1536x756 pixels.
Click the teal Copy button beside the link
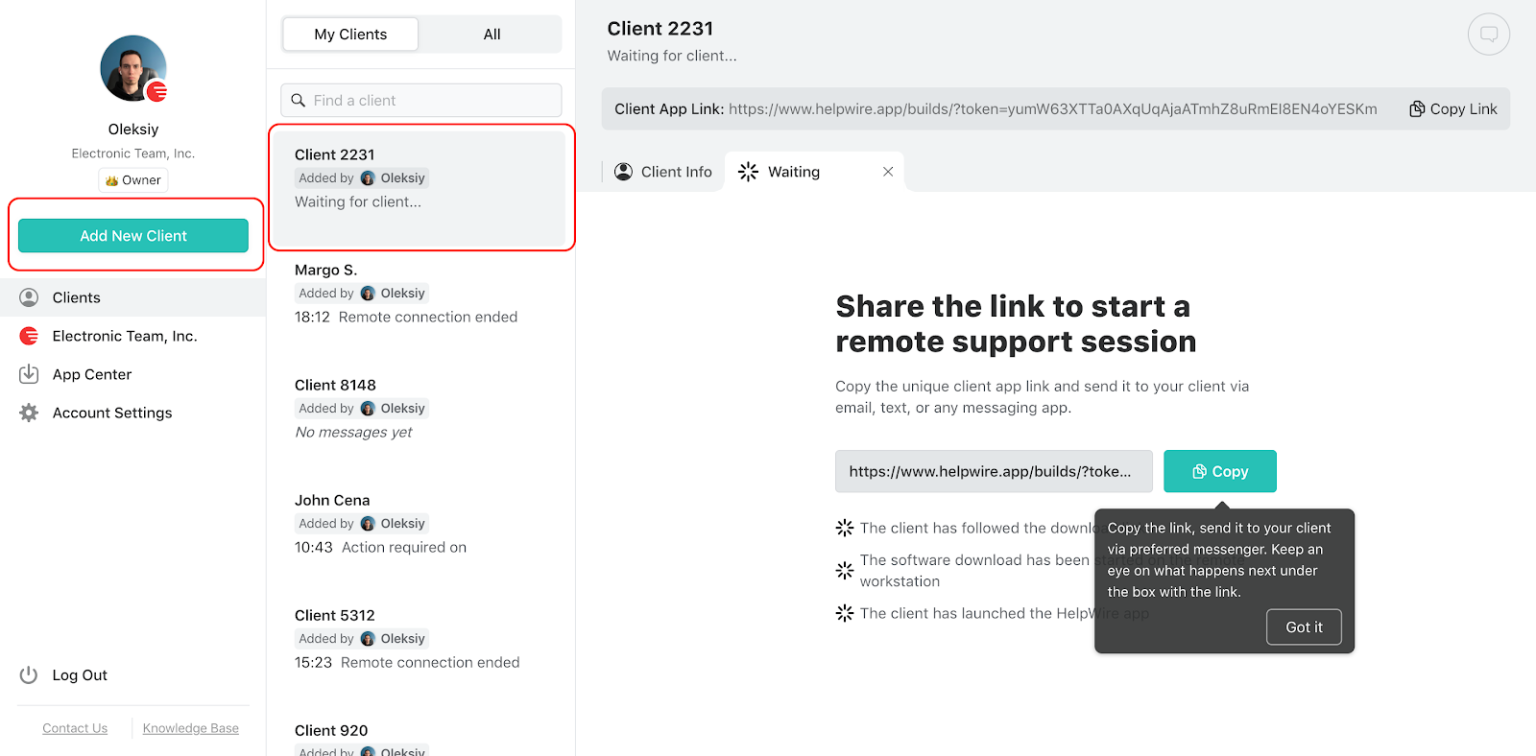pos(1219,471)
